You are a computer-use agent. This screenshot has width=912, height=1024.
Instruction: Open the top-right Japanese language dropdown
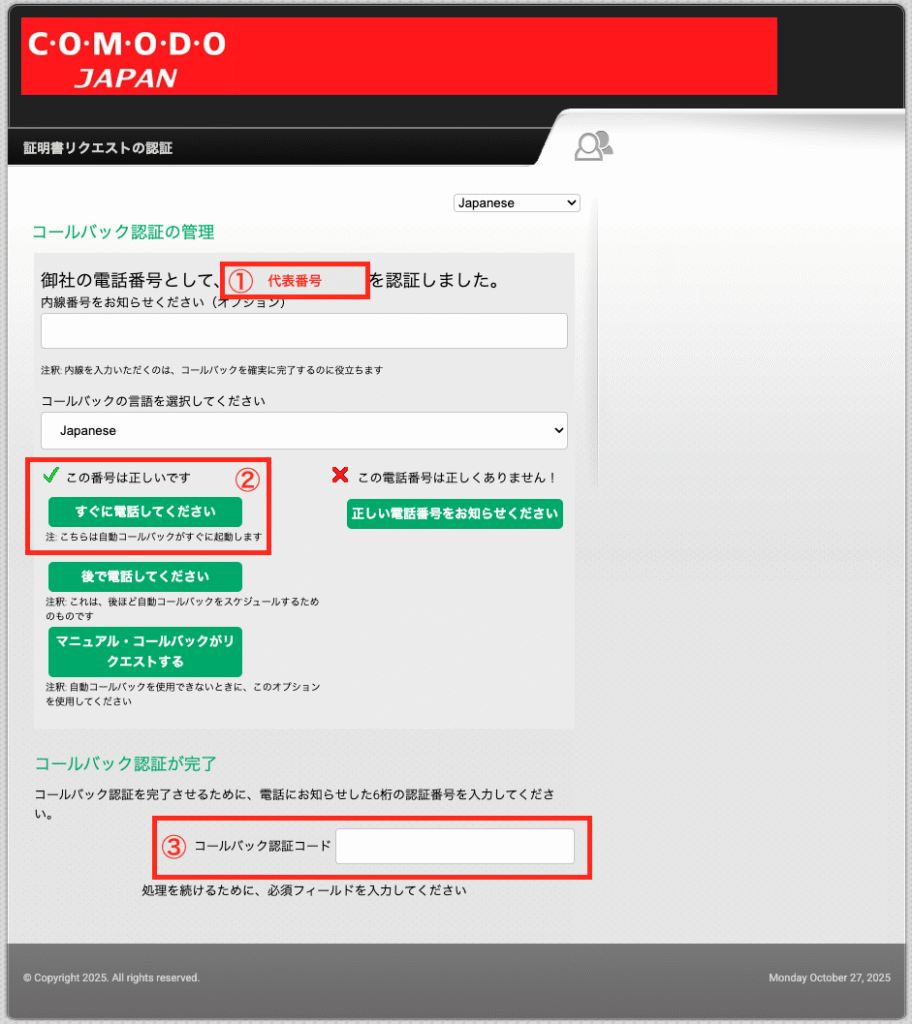(x=516, y=203)
